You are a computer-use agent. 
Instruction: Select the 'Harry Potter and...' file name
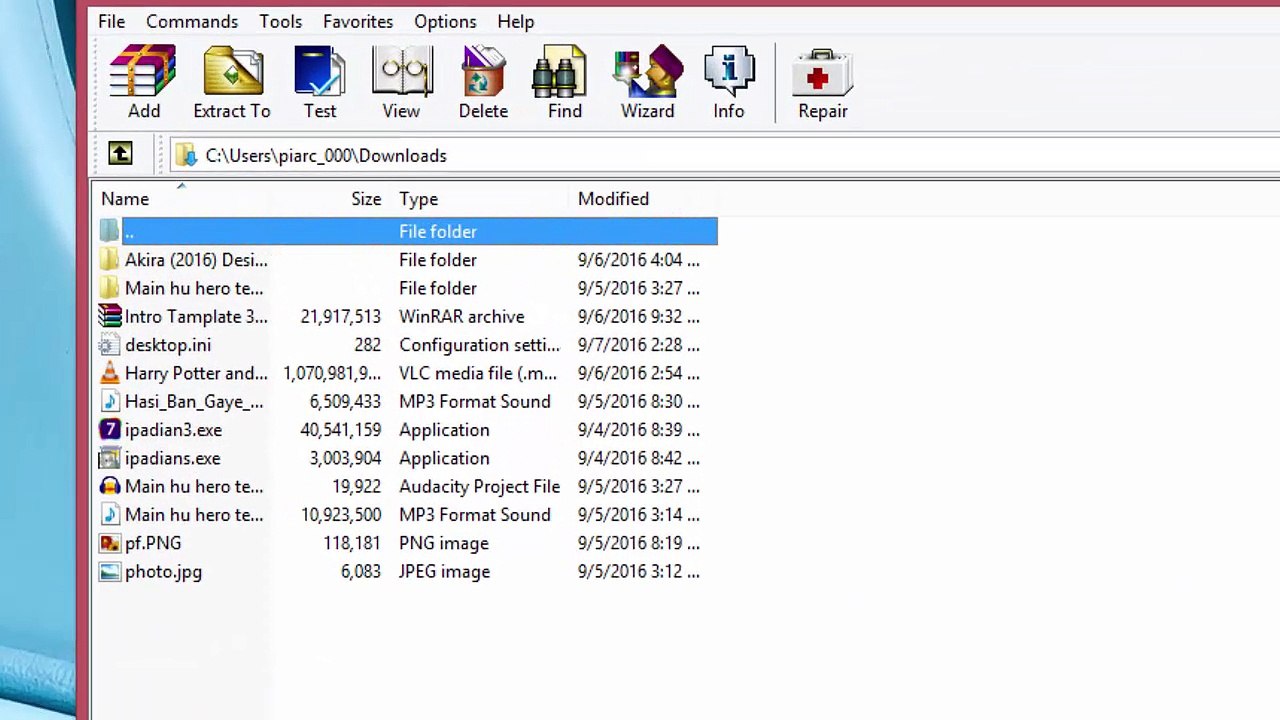click(x=196, y=373)
